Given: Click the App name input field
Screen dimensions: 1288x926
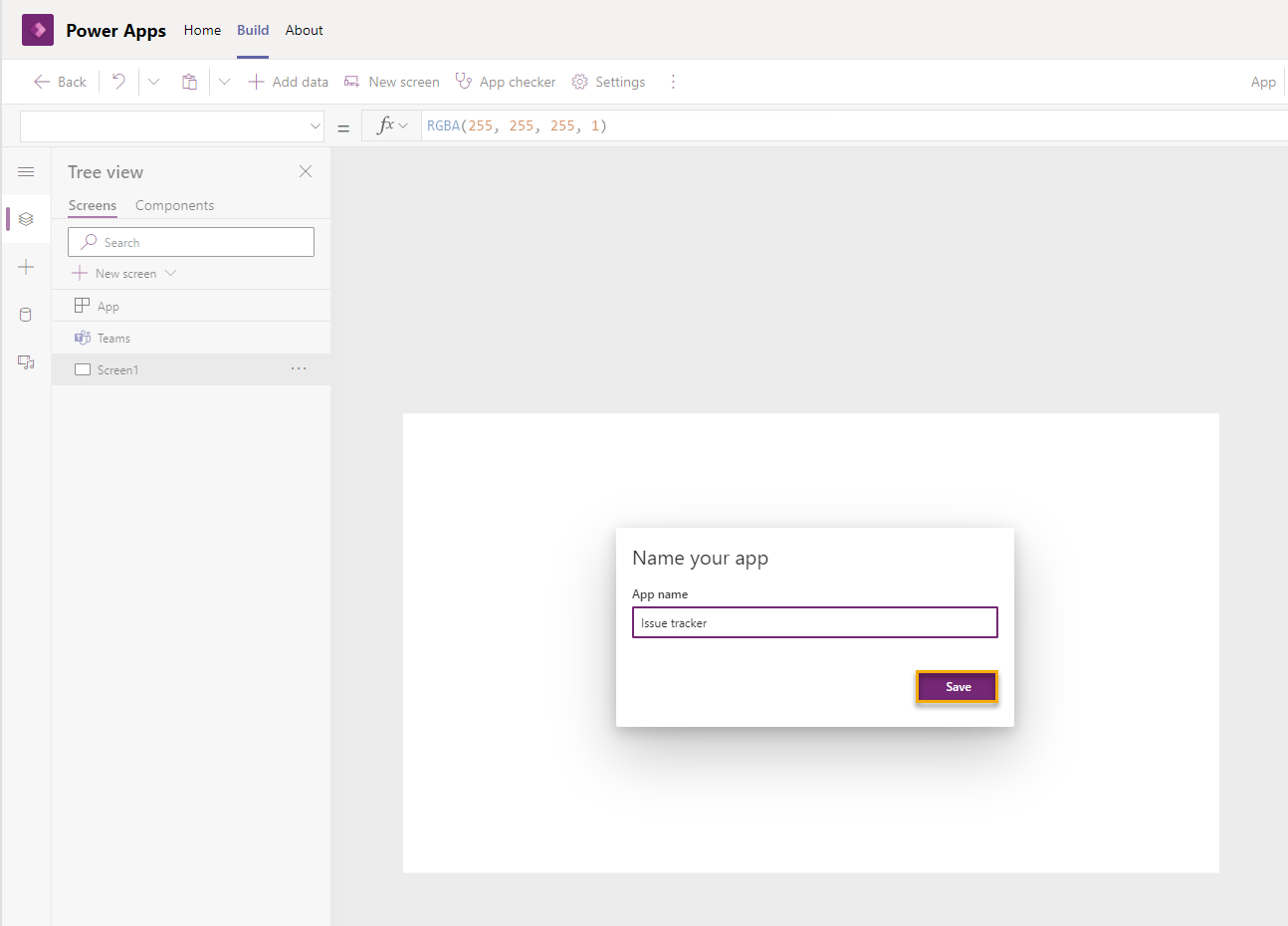Looking at the screenshot, I should [x=814, y=622].
